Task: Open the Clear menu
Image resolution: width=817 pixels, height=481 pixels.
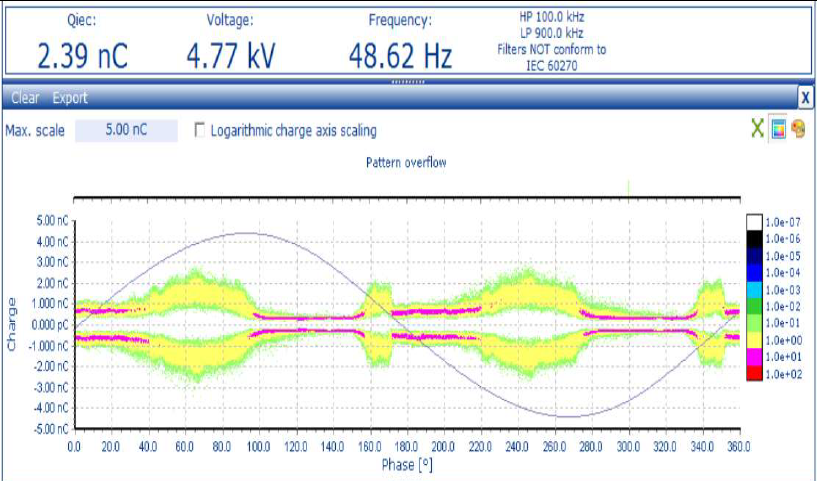Action: coord(25,98)
